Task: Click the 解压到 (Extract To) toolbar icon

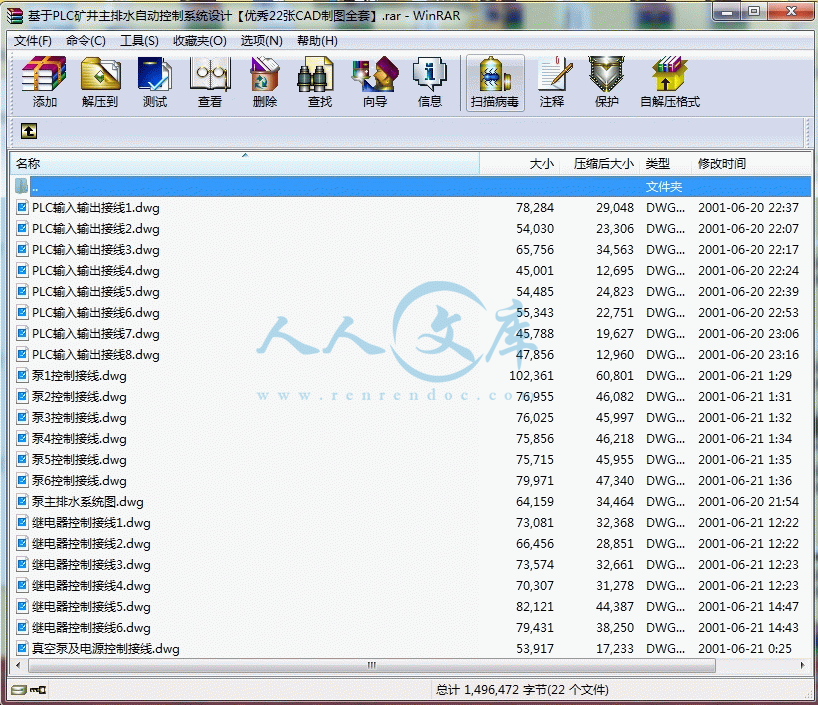Action: pos(100,82)
